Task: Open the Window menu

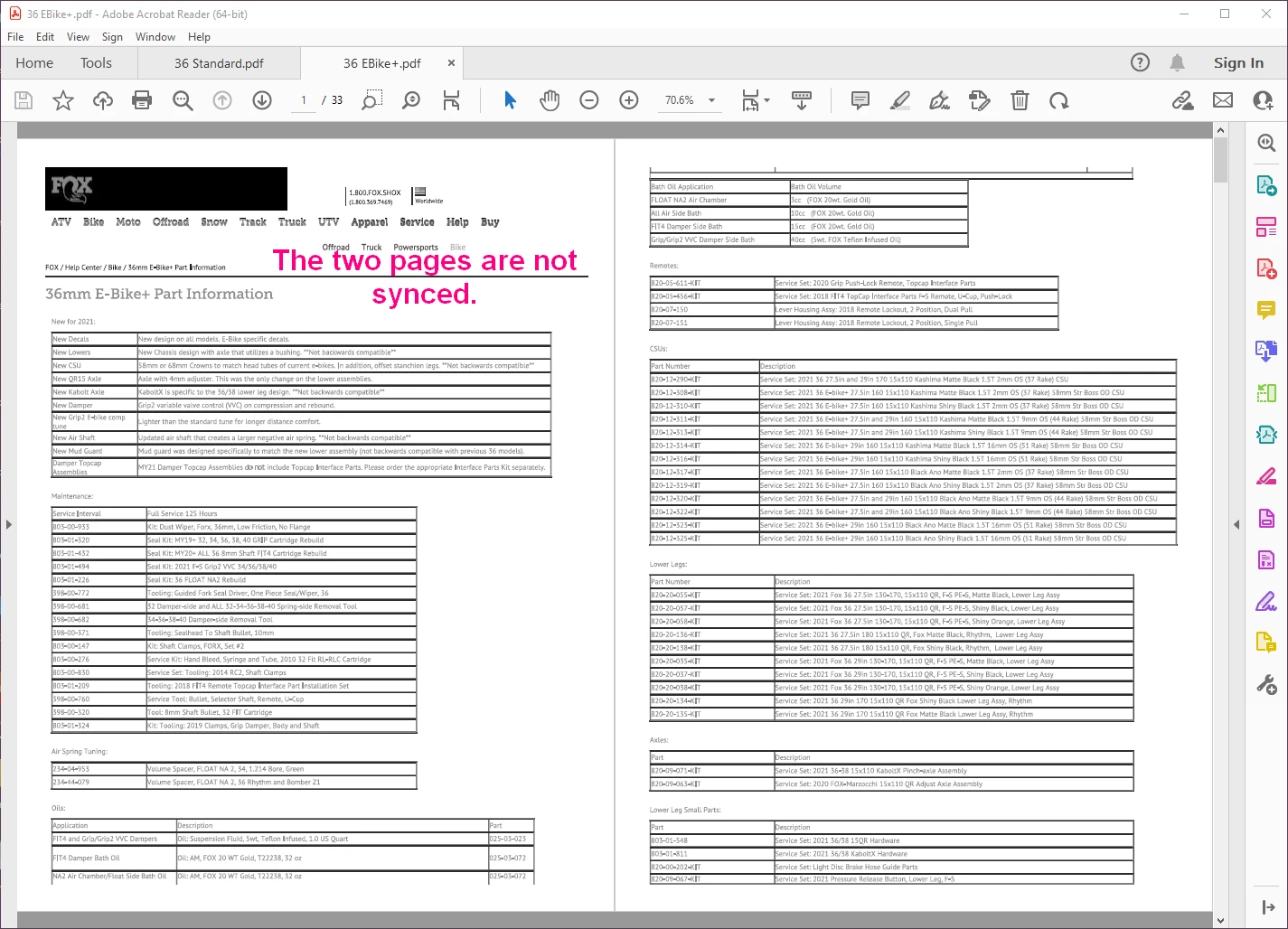Action: 155,37
